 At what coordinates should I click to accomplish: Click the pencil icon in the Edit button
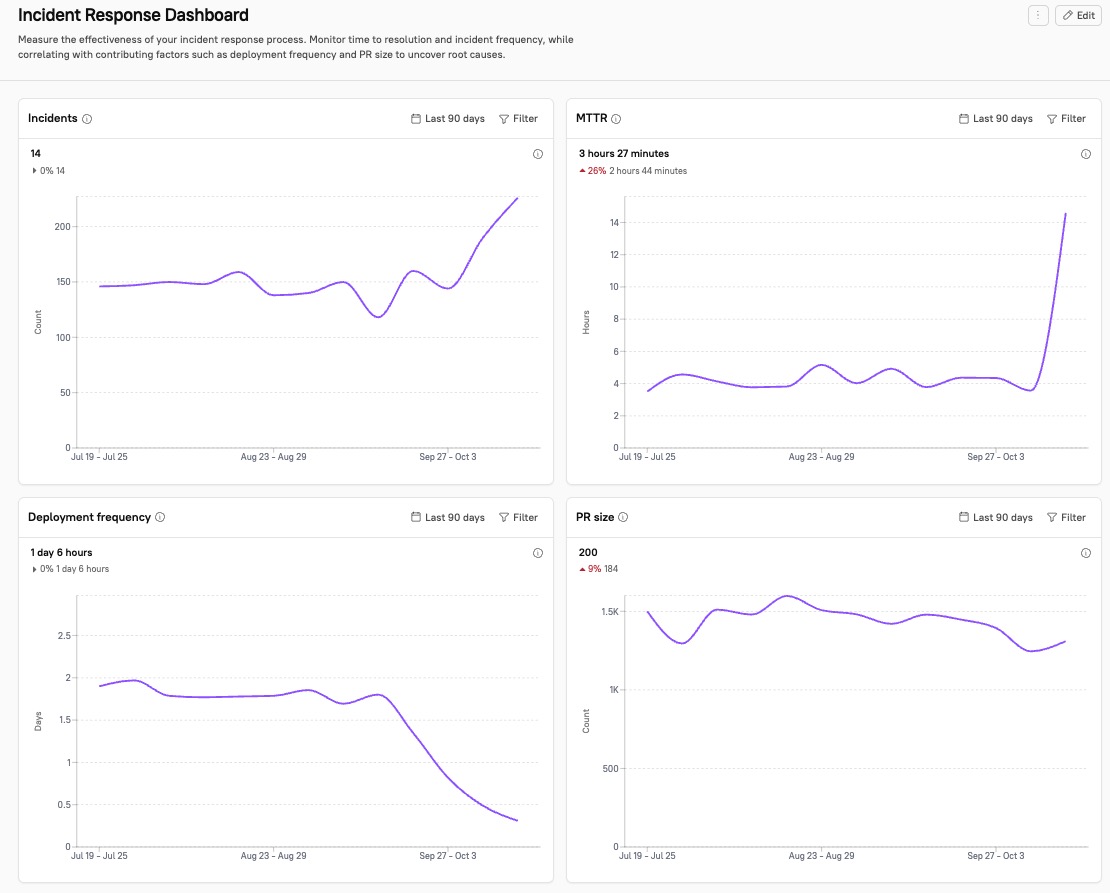1066,15
